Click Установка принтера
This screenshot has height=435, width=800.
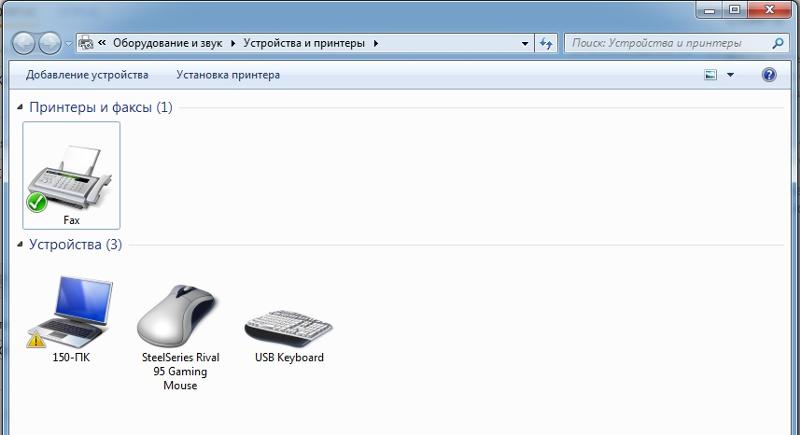(228, 75)
